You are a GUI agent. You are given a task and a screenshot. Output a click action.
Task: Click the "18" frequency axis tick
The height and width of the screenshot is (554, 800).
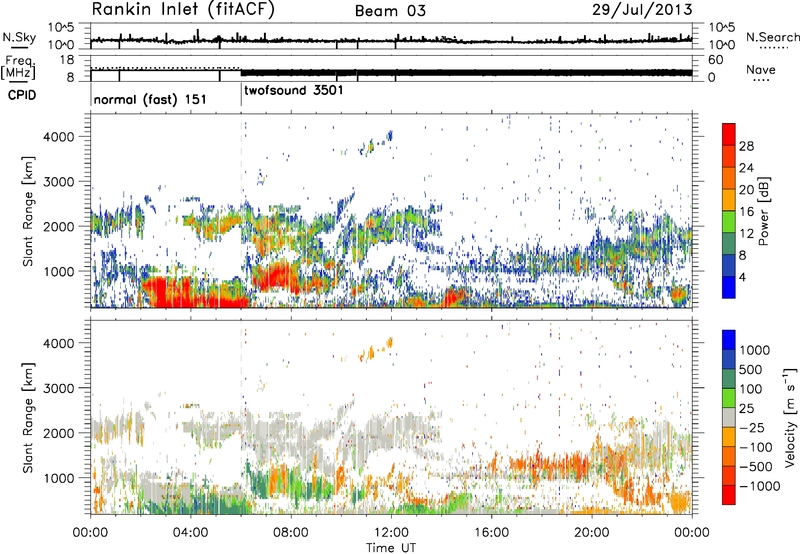point(67,60)
